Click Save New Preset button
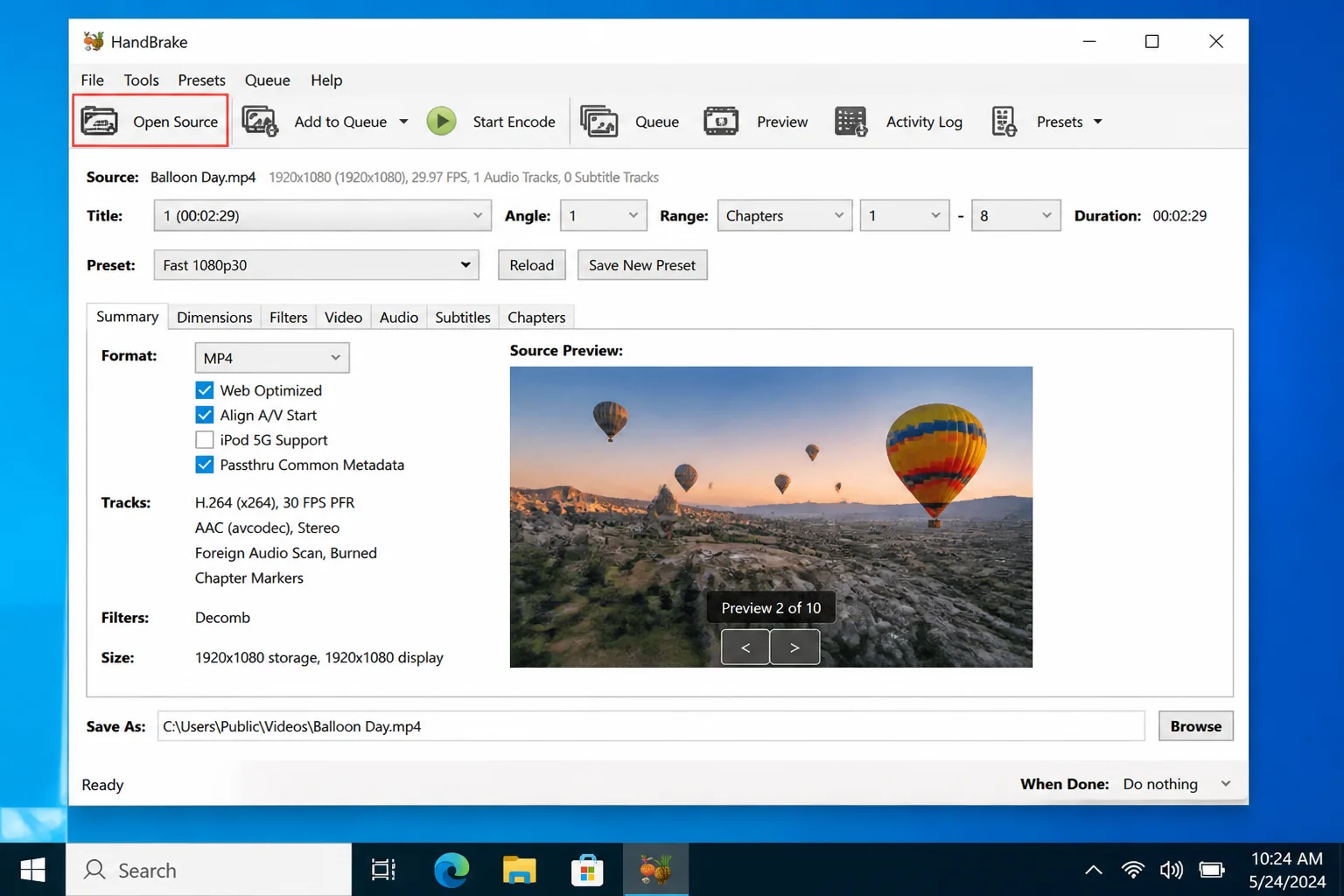Image resolution: width=1344 pixels, height=896 pixels. pos(642,265)
